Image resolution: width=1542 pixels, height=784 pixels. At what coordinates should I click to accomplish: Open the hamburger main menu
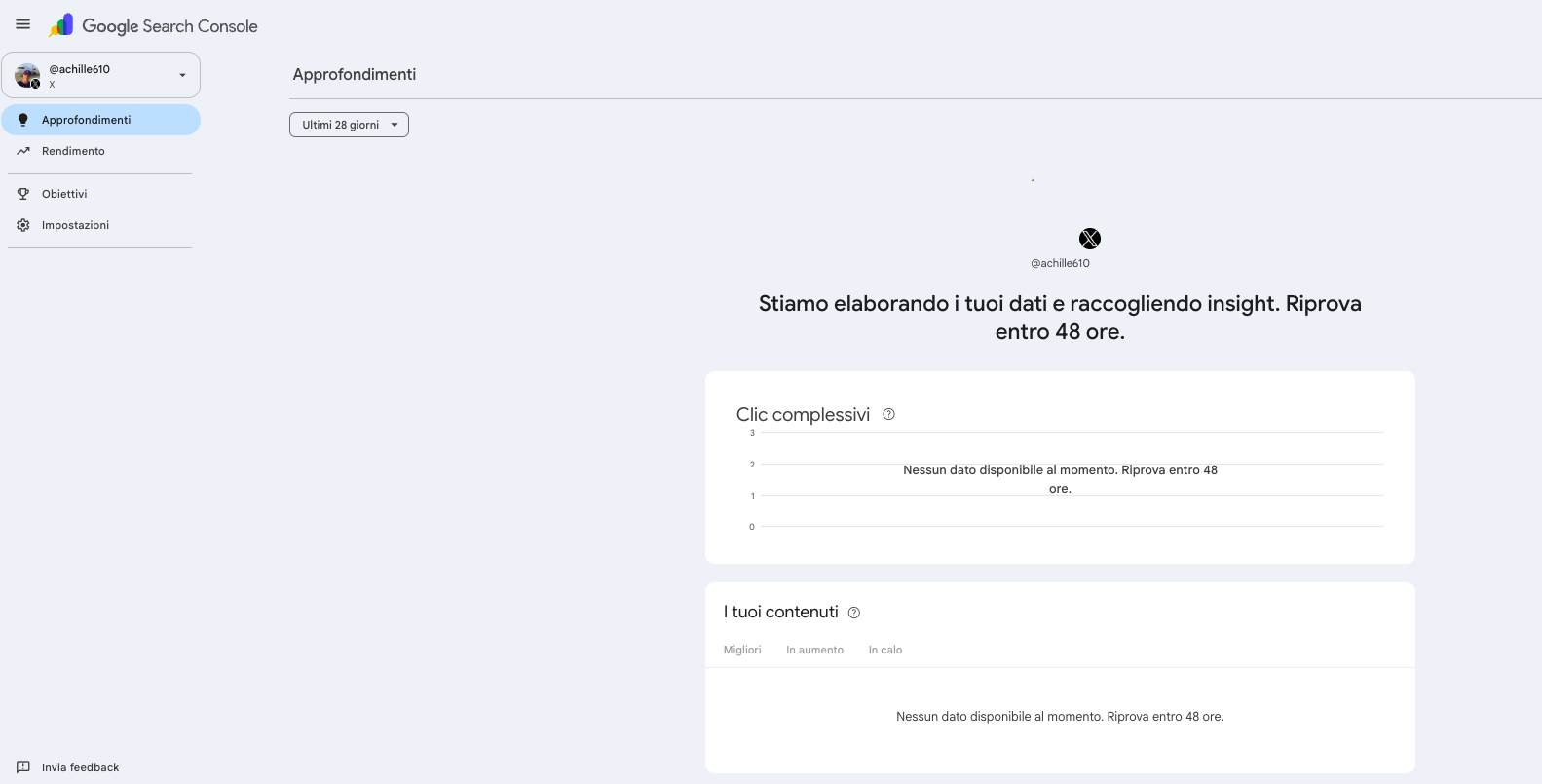point(23,24)
